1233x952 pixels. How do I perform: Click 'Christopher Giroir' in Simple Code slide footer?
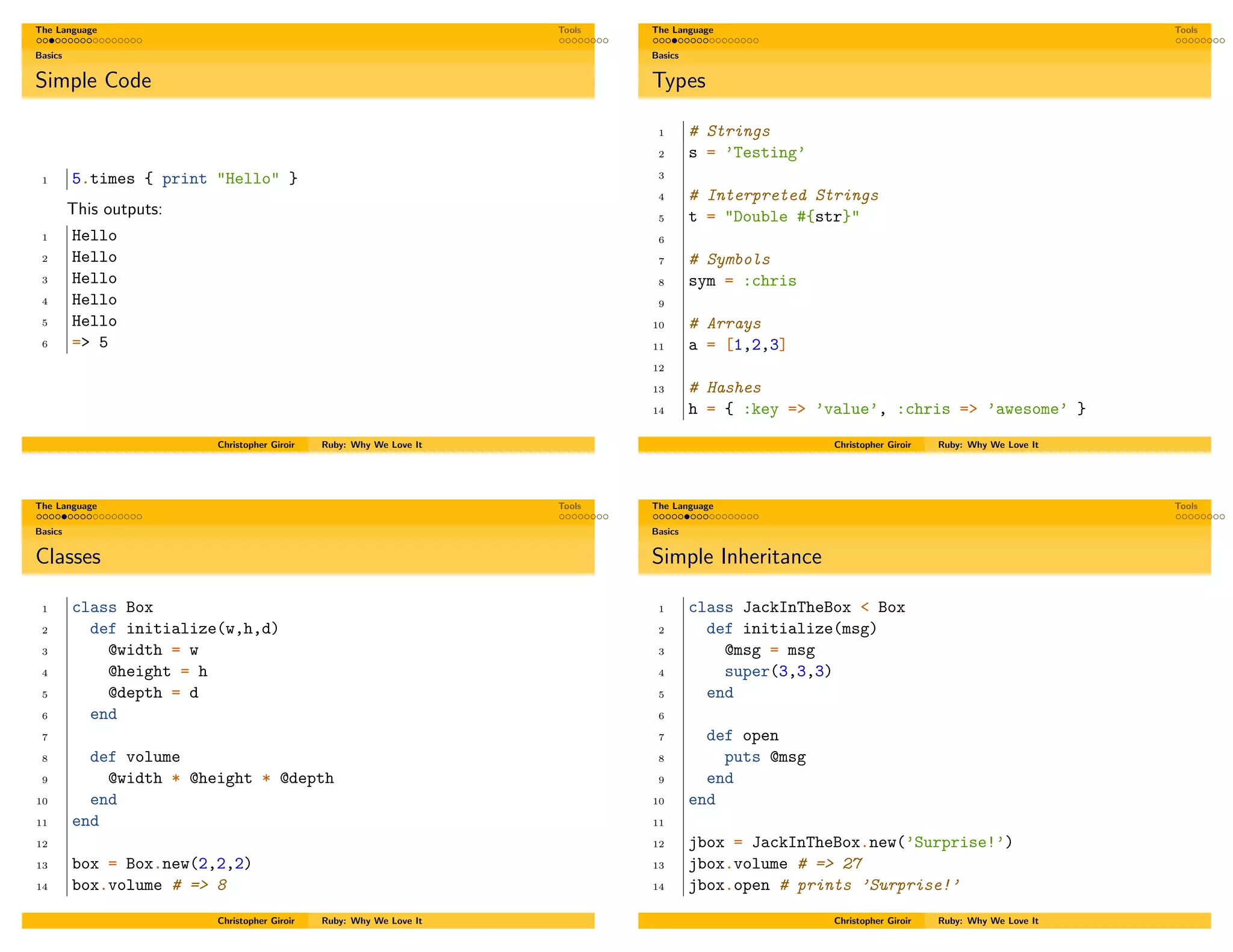pyautogui.click(x=256, y=445)
